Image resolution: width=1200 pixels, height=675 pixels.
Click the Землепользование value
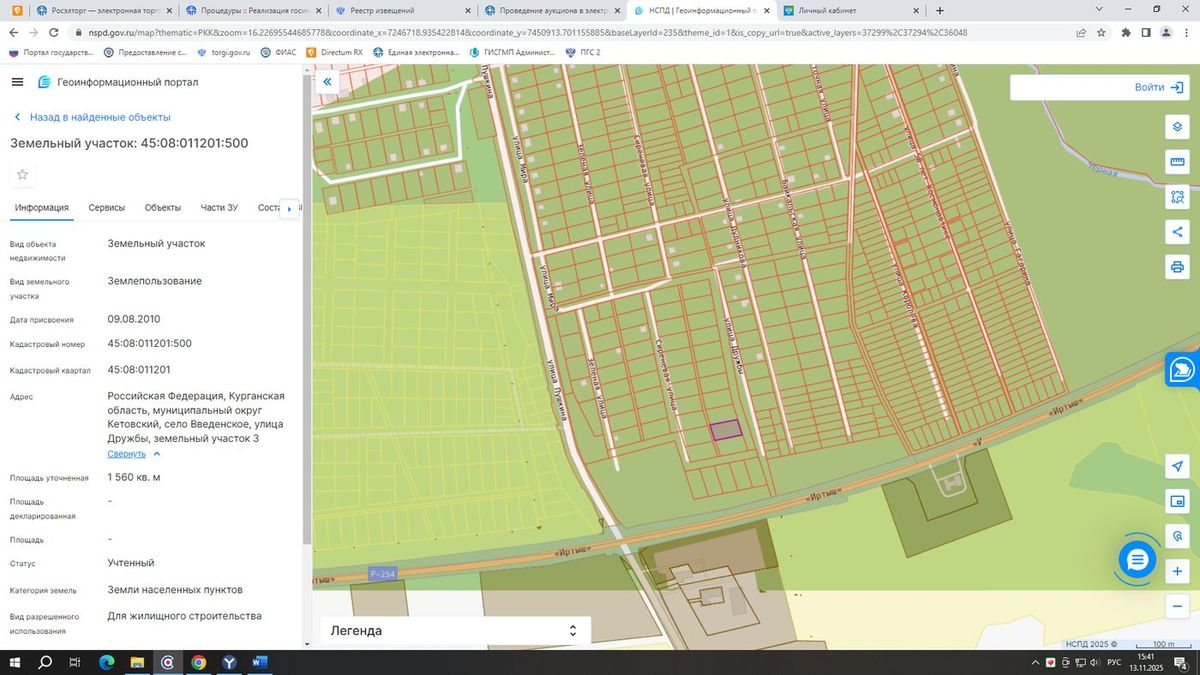(155, 281)
